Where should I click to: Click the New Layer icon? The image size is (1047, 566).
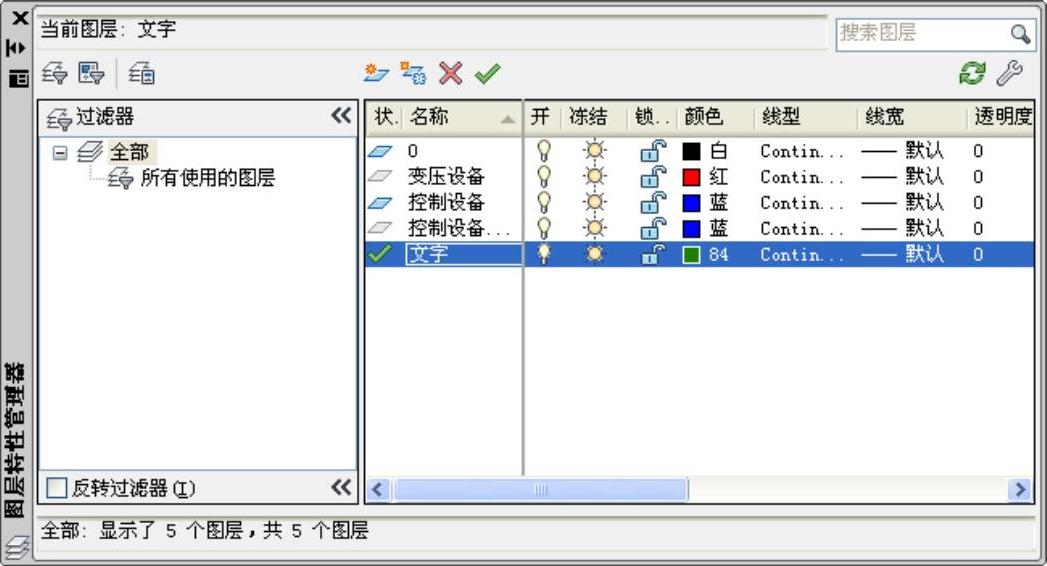point(375,73)
